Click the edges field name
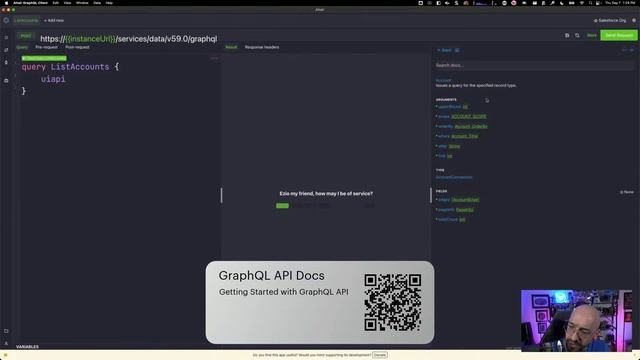This screenshot has width=640, height=360. click(444, 200)
